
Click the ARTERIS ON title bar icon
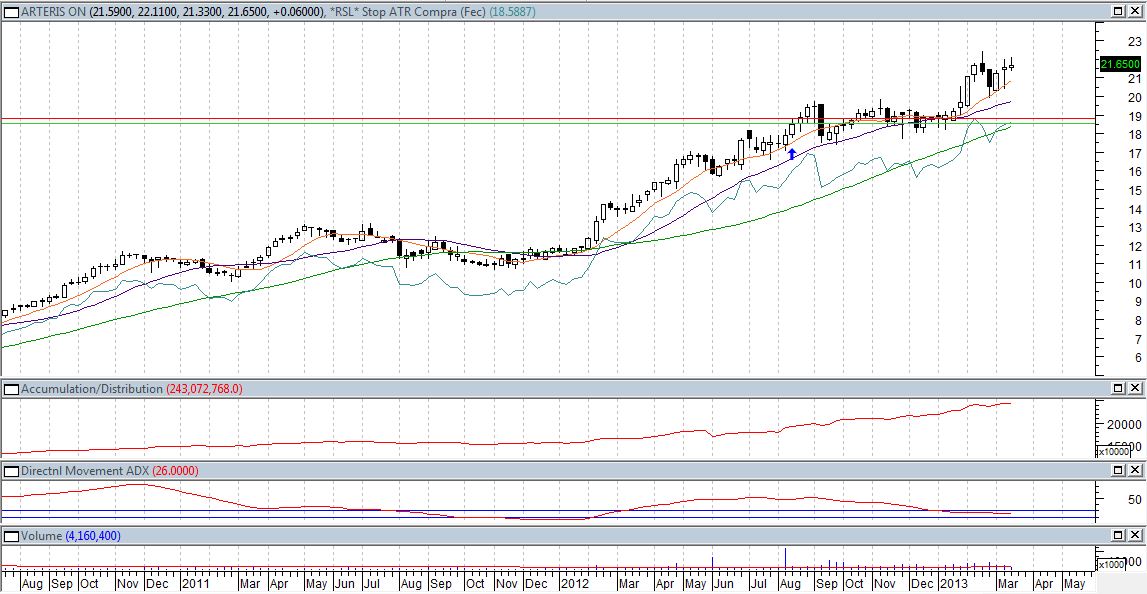coord(10,10)
